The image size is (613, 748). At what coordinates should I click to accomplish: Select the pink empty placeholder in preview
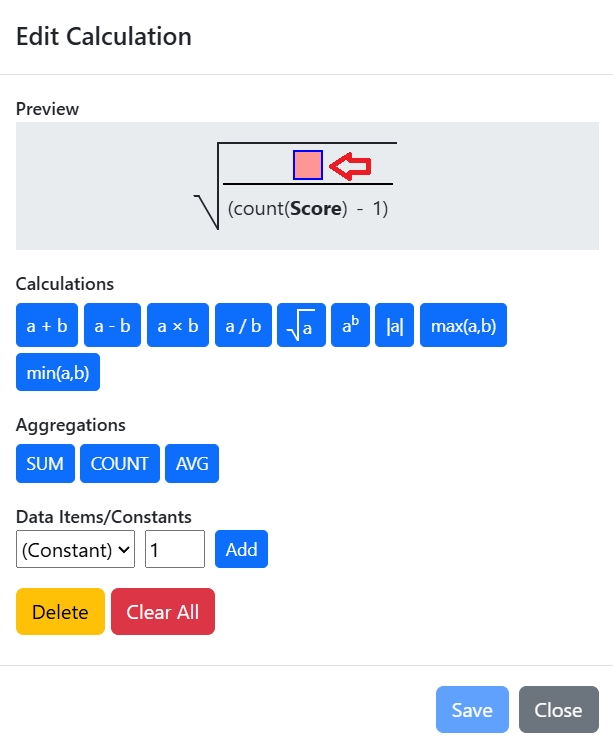[x=308, y=165]
